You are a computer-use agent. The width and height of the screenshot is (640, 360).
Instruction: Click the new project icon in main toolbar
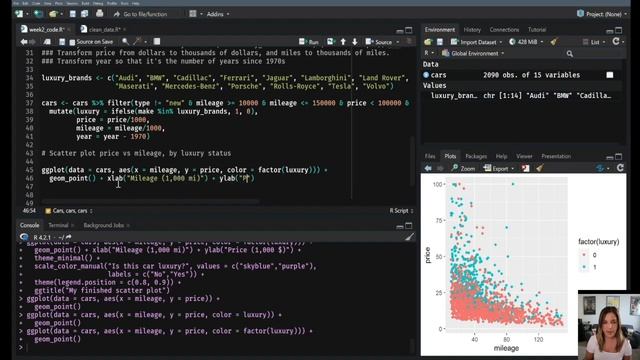click(x=38, y=14)
